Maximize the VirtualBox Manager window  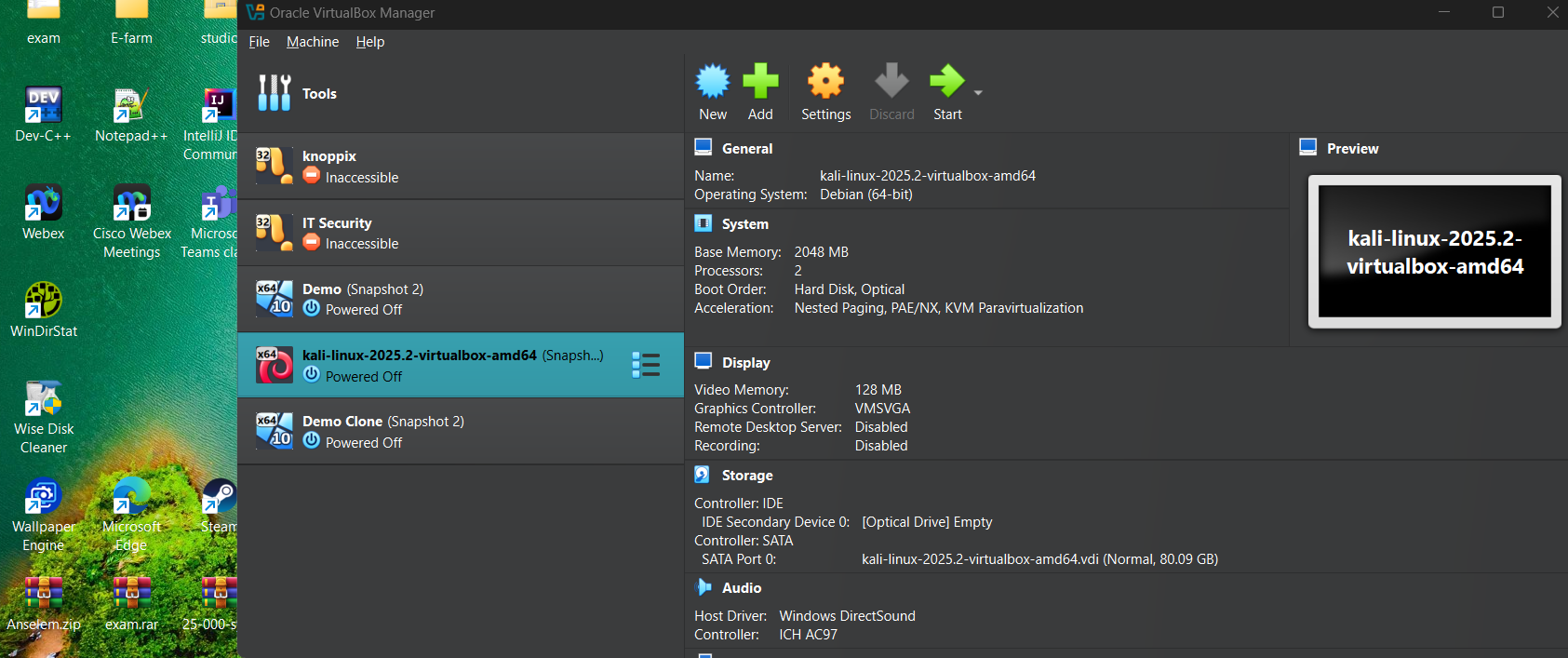click(1498, 12)
